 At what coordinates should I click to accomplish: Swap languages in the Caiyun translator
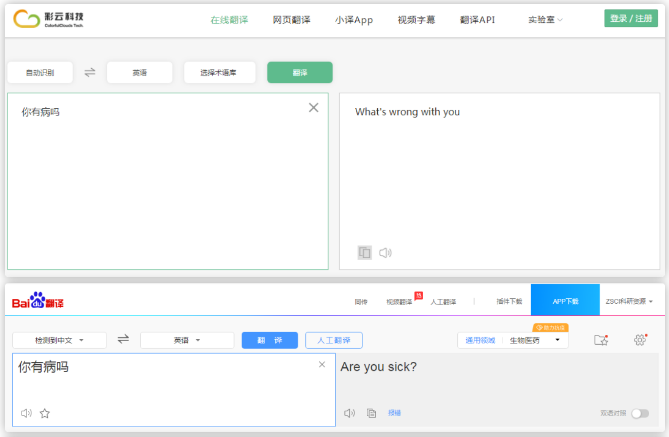(90, 72)
